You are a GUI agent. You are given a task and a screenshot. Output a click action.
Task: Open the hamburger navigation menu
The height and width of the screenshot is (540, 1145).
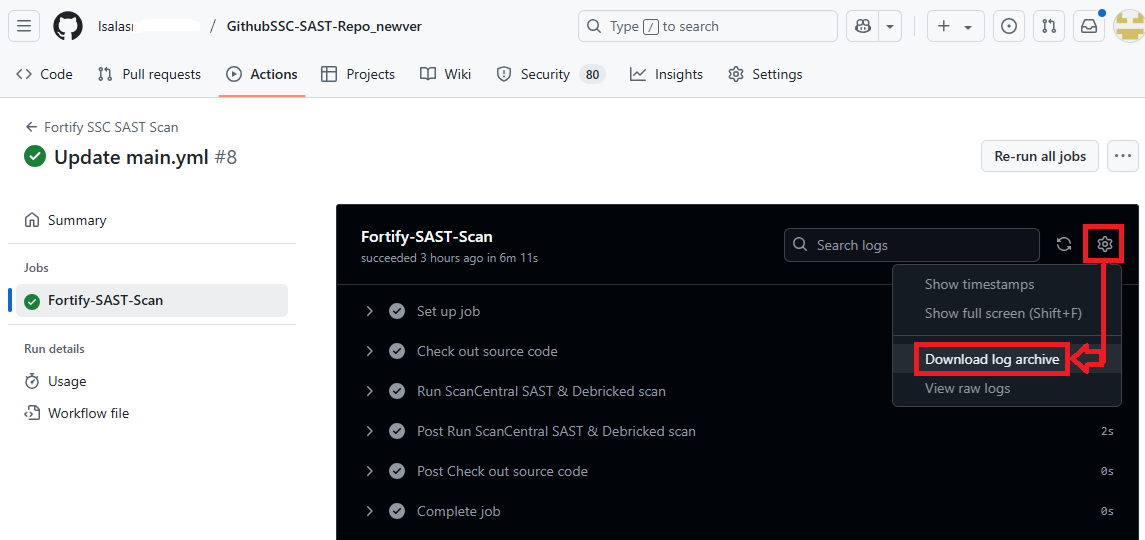(23, 26)
